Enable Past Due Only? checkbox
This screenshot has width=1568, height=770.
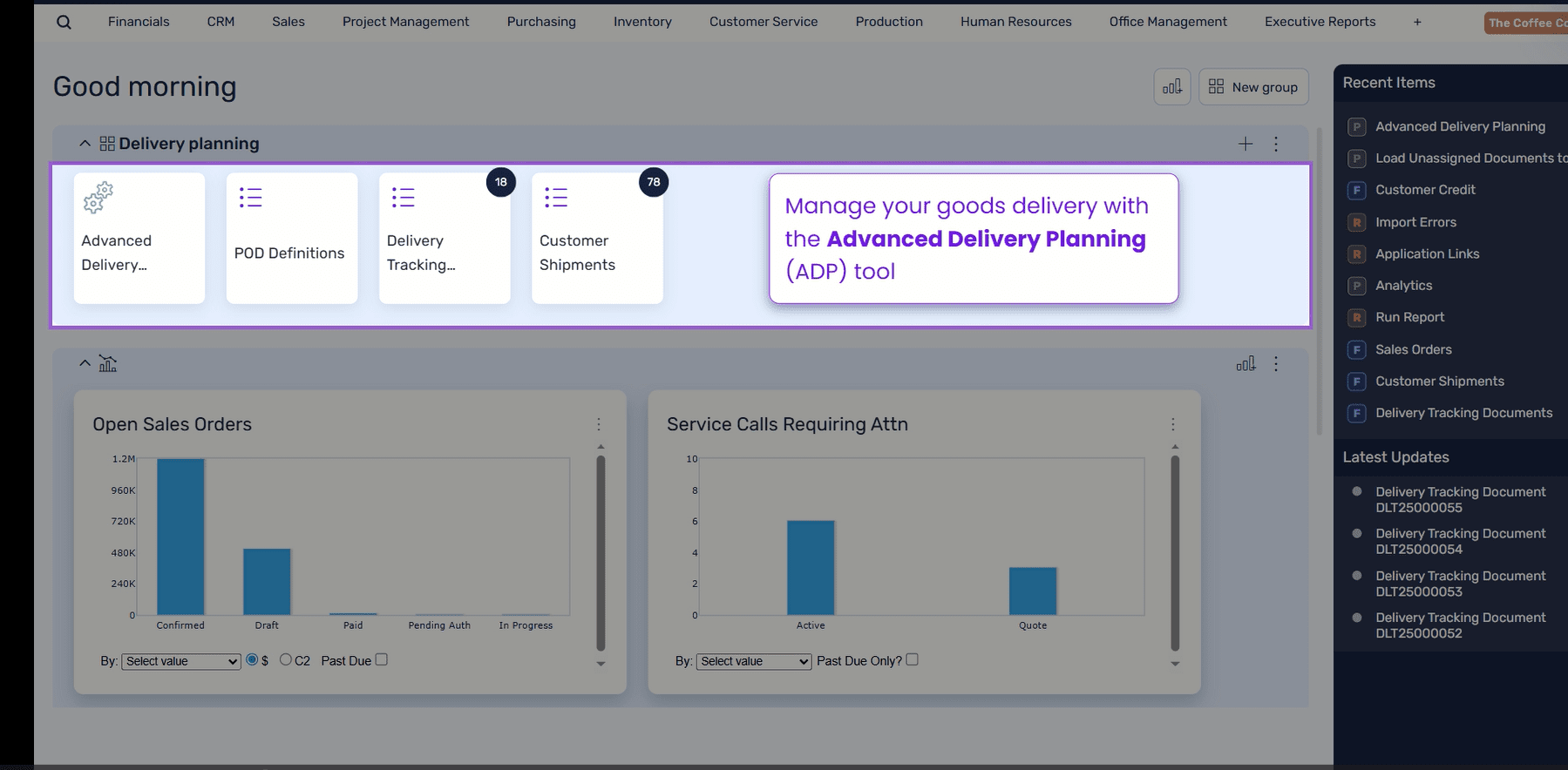pos(912,659)
